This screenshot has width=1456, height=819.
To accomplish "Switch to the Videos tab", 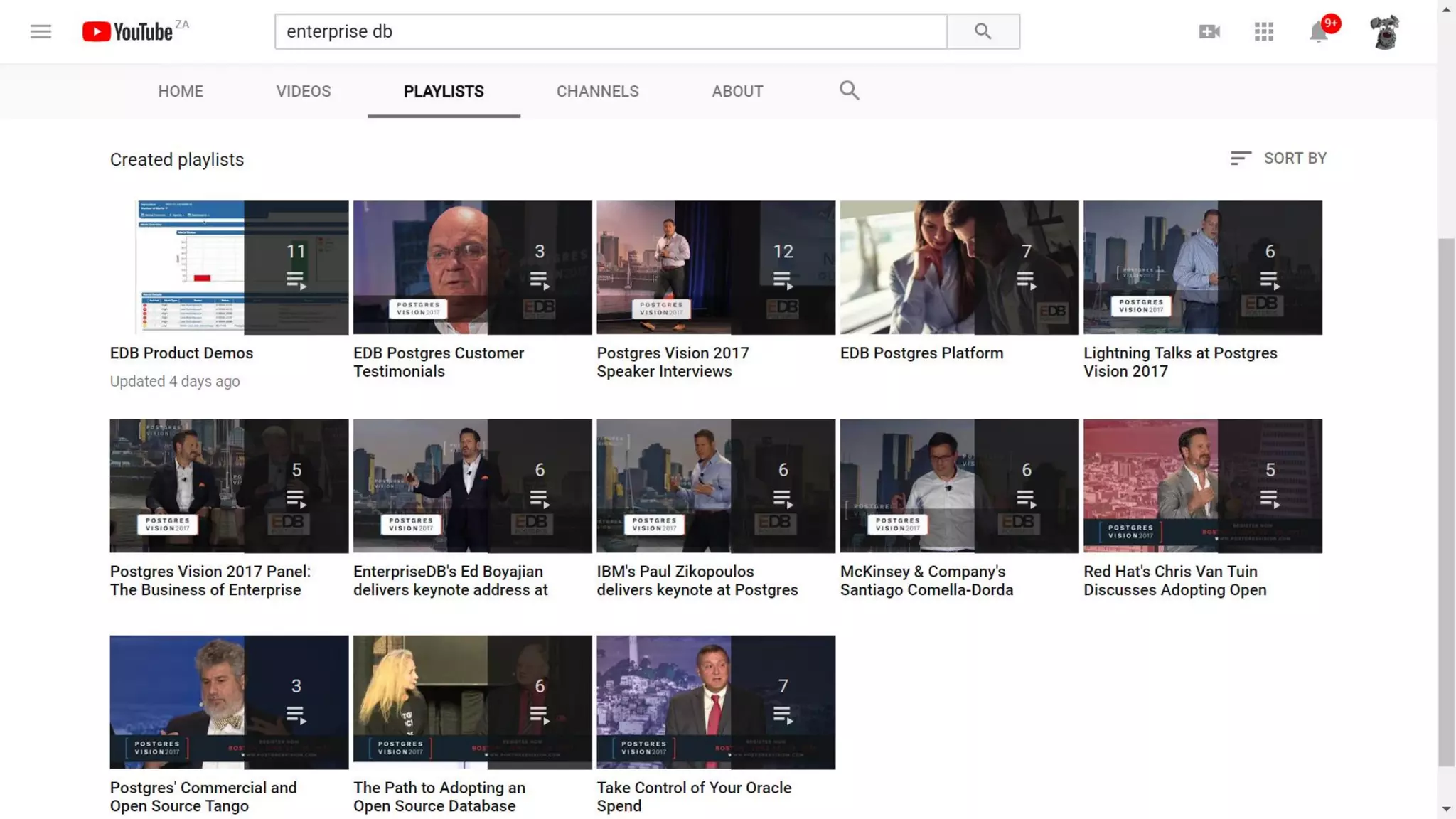I will click(x=304, y=91).
